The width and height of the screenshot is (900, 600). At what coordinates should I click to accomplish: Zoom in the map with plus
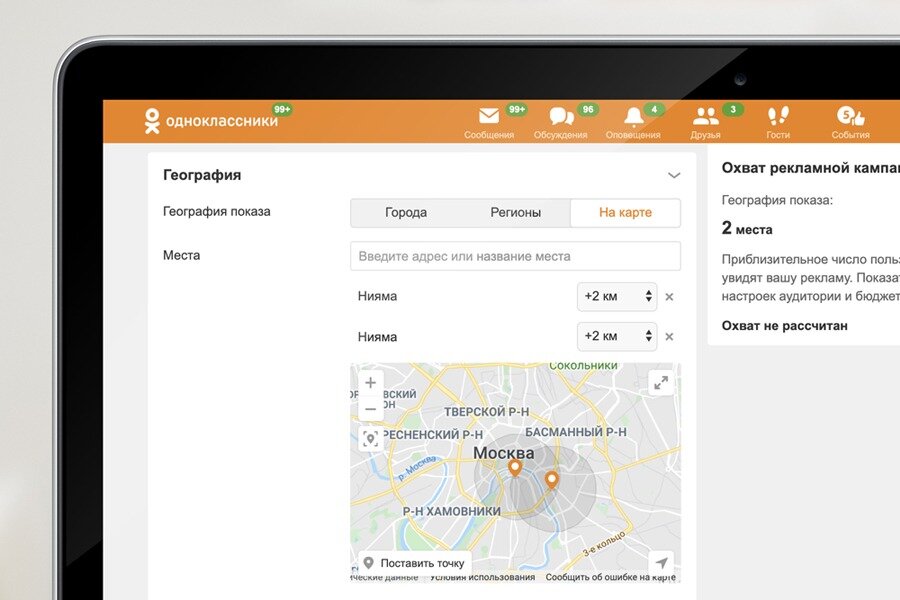coord(370,382)
